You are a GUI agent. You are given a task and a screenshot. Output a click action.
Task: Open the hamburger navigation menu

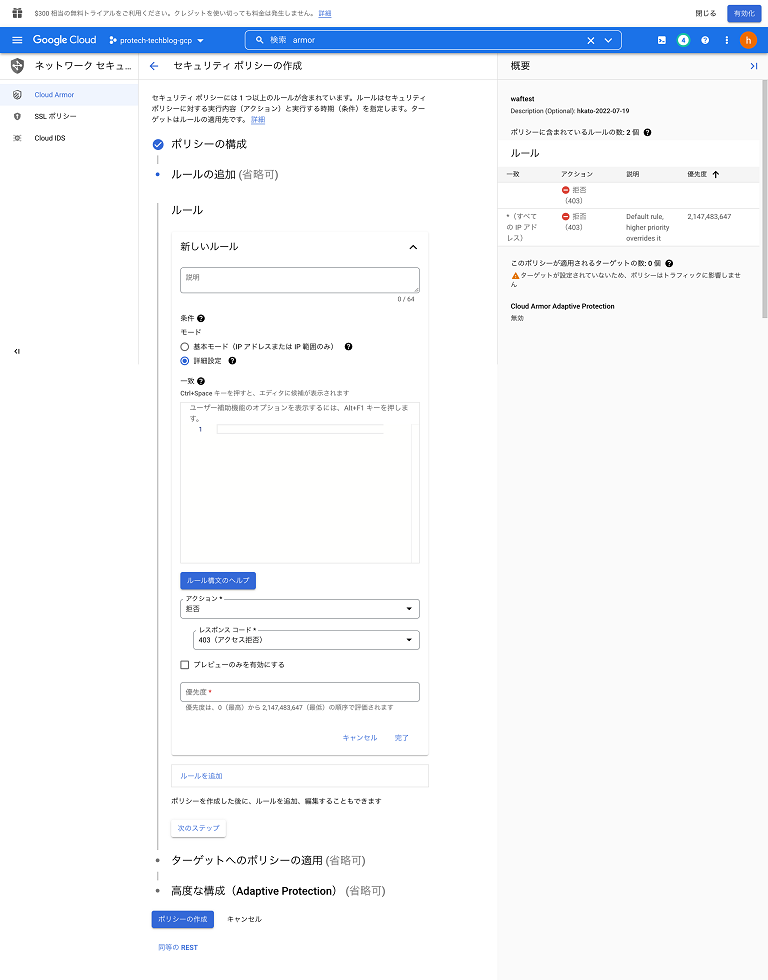click(x=17, y=40)
